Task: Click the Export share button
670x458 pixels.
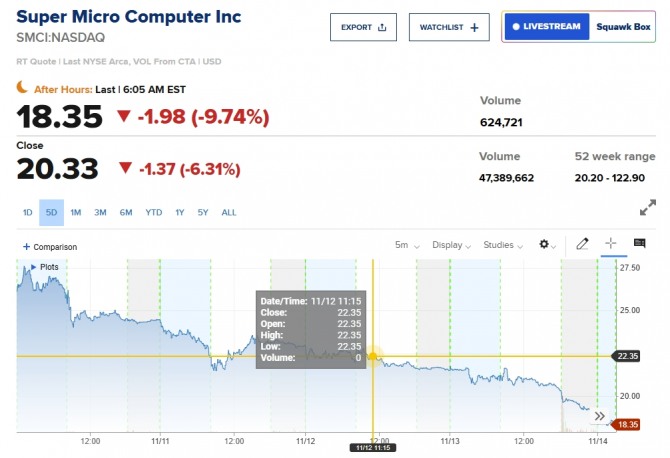Action: point(364,27)
